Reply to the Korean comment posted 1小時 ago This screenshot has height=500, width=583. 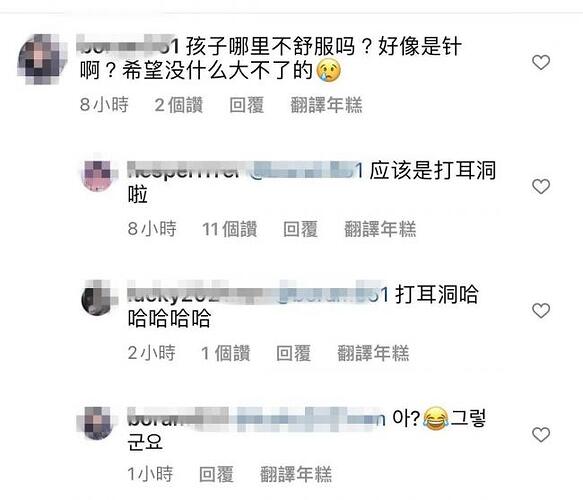(216, 474)
